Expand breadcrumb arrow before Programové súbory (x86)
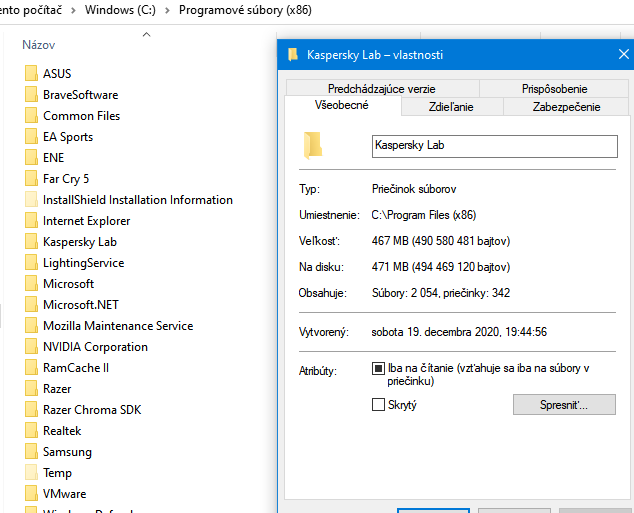This screenshot has height=513, width=634. click(x=167, y=10)
